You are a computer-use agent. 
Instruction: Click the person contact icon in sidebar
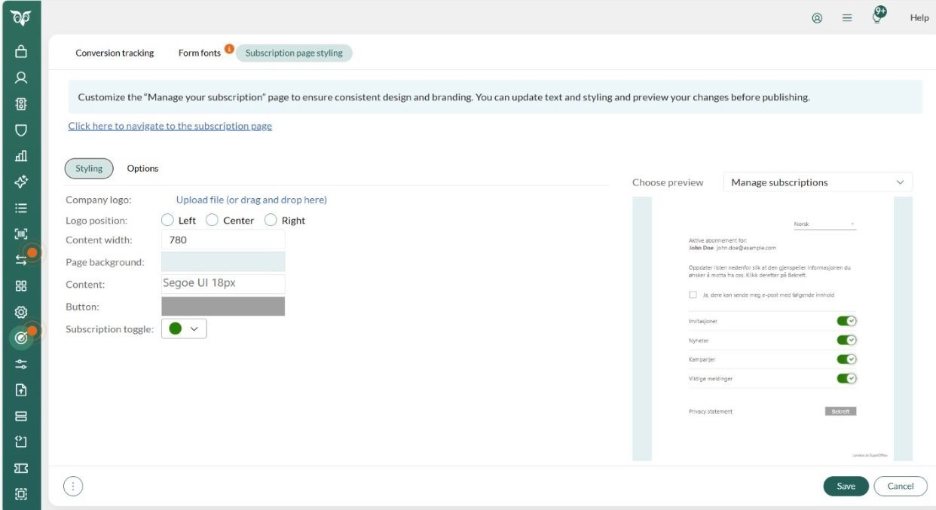(x=20, y=77)
